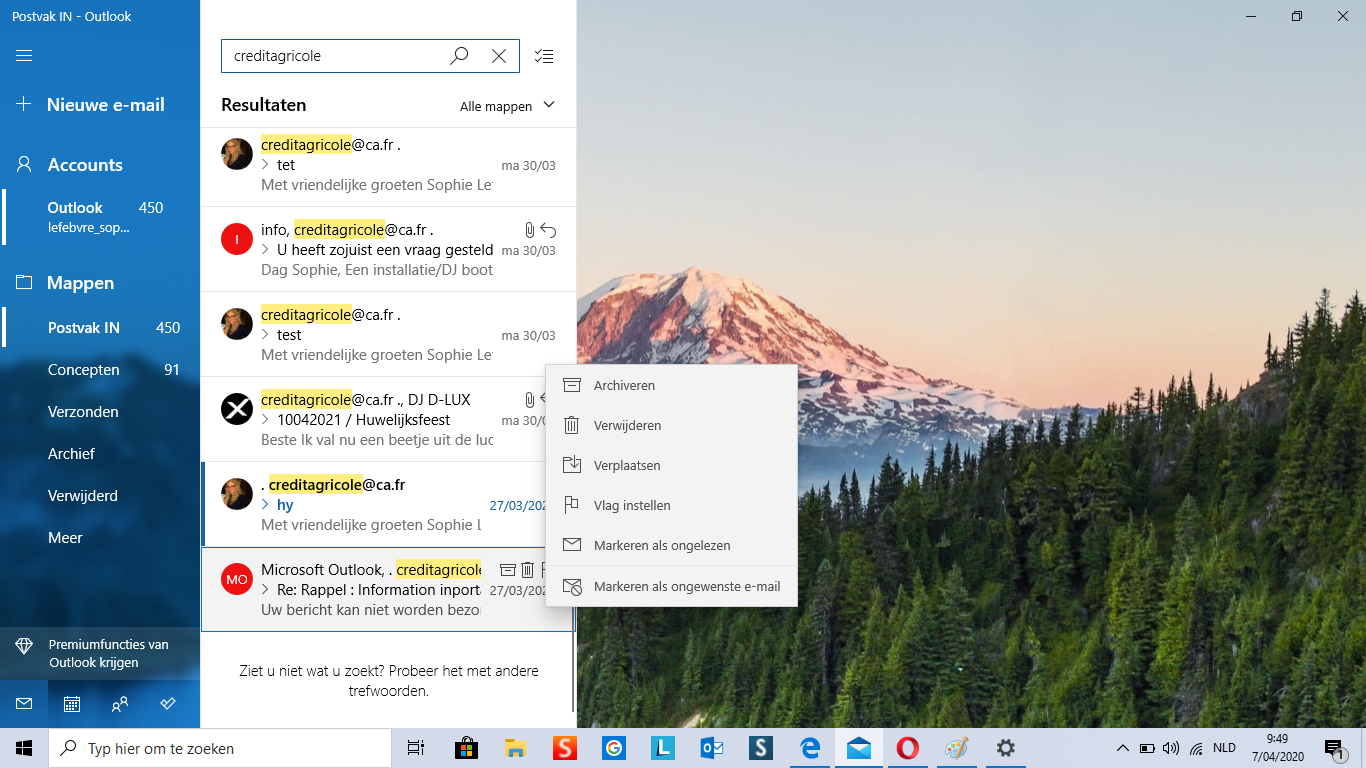The image size is (1366, 768).
Task: Expand the U heeft zojuist conversation chevron
Action: coord(265,250)
